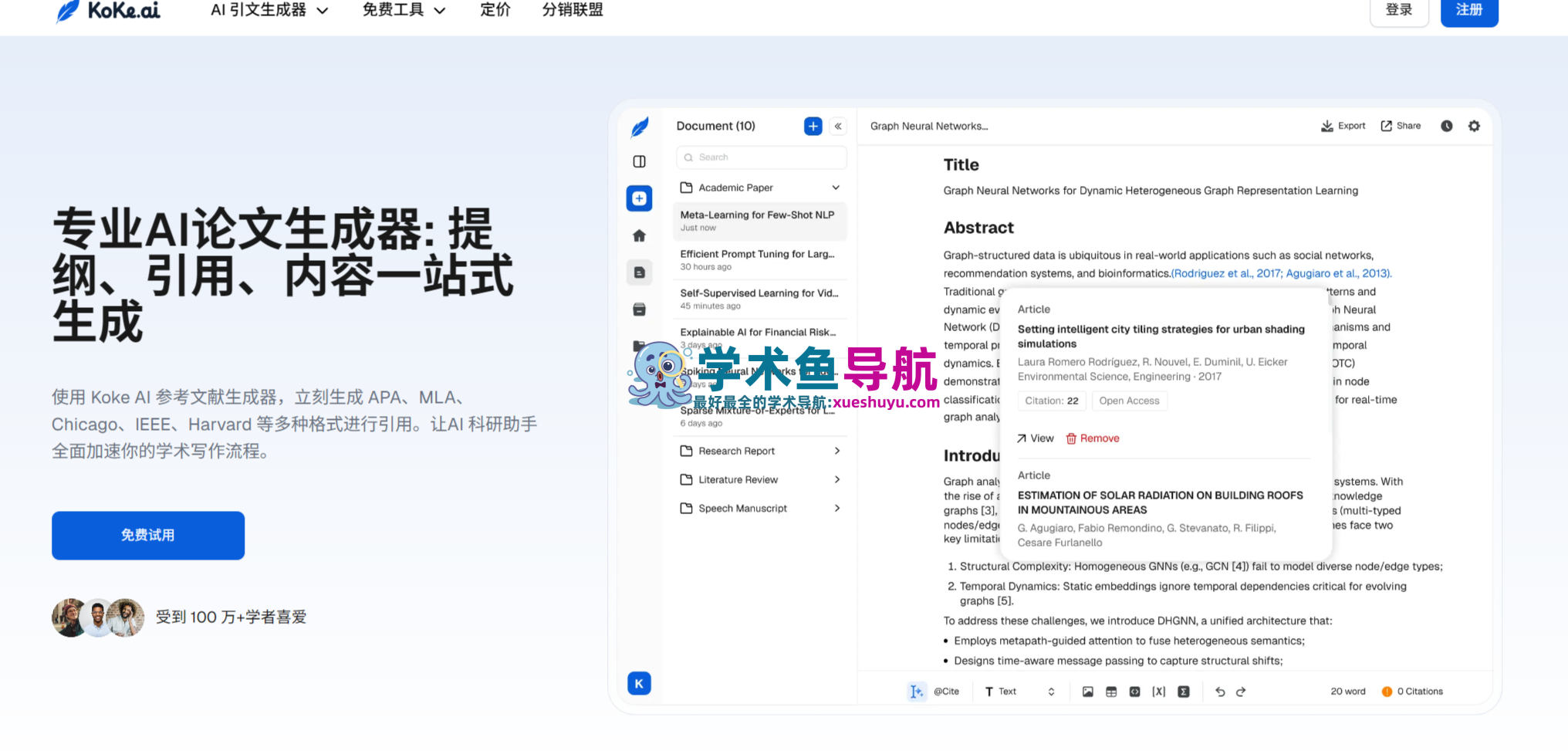Click the undo arrow

1220,692
